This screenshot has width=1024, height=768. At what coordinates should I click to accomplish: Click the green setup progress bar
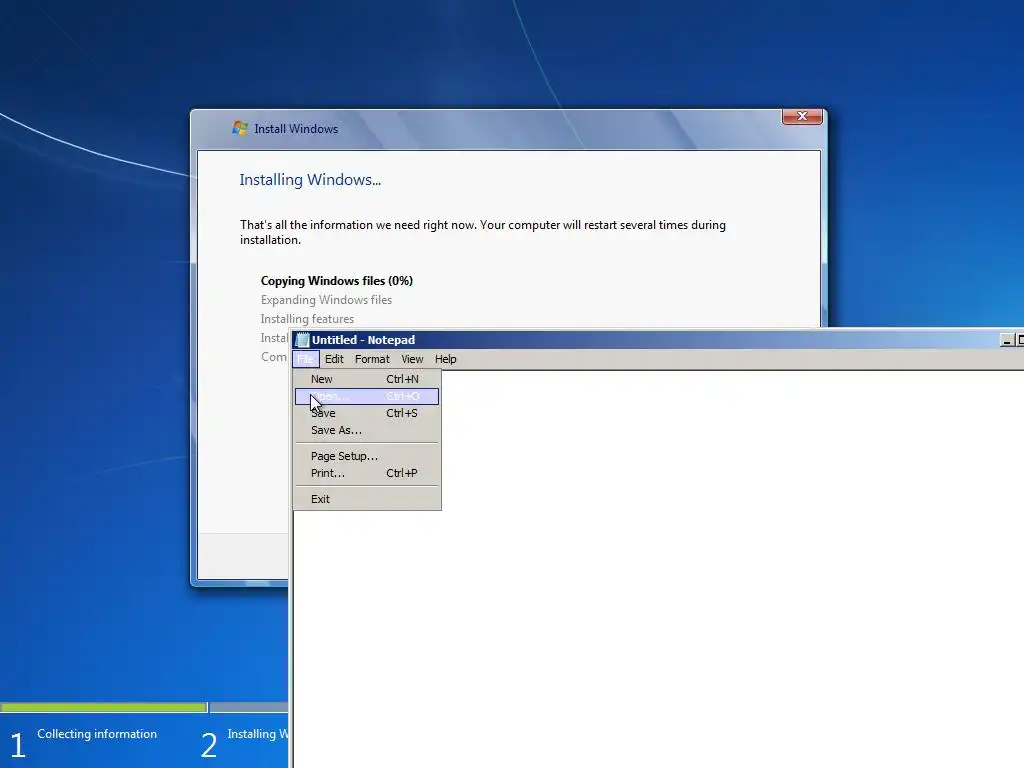103,707
